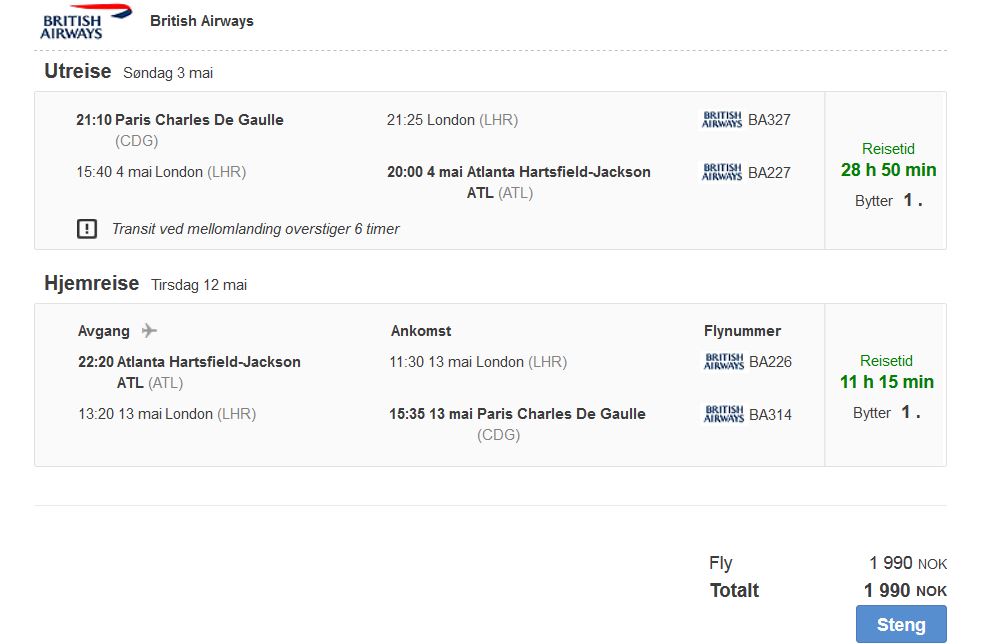Image resolution: width=1005 pixels, height=644 pixels.
Task: Select flight number BA314
Action: tap(770, 415)
